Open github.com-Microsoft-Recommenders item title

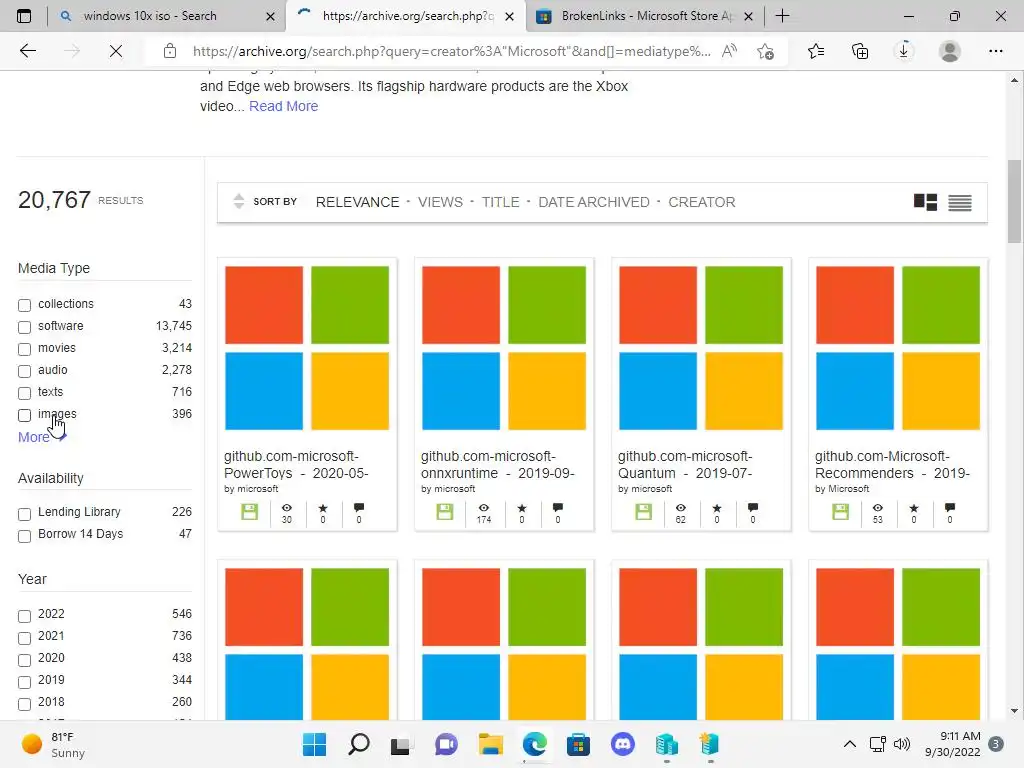(x=892, y=464)
